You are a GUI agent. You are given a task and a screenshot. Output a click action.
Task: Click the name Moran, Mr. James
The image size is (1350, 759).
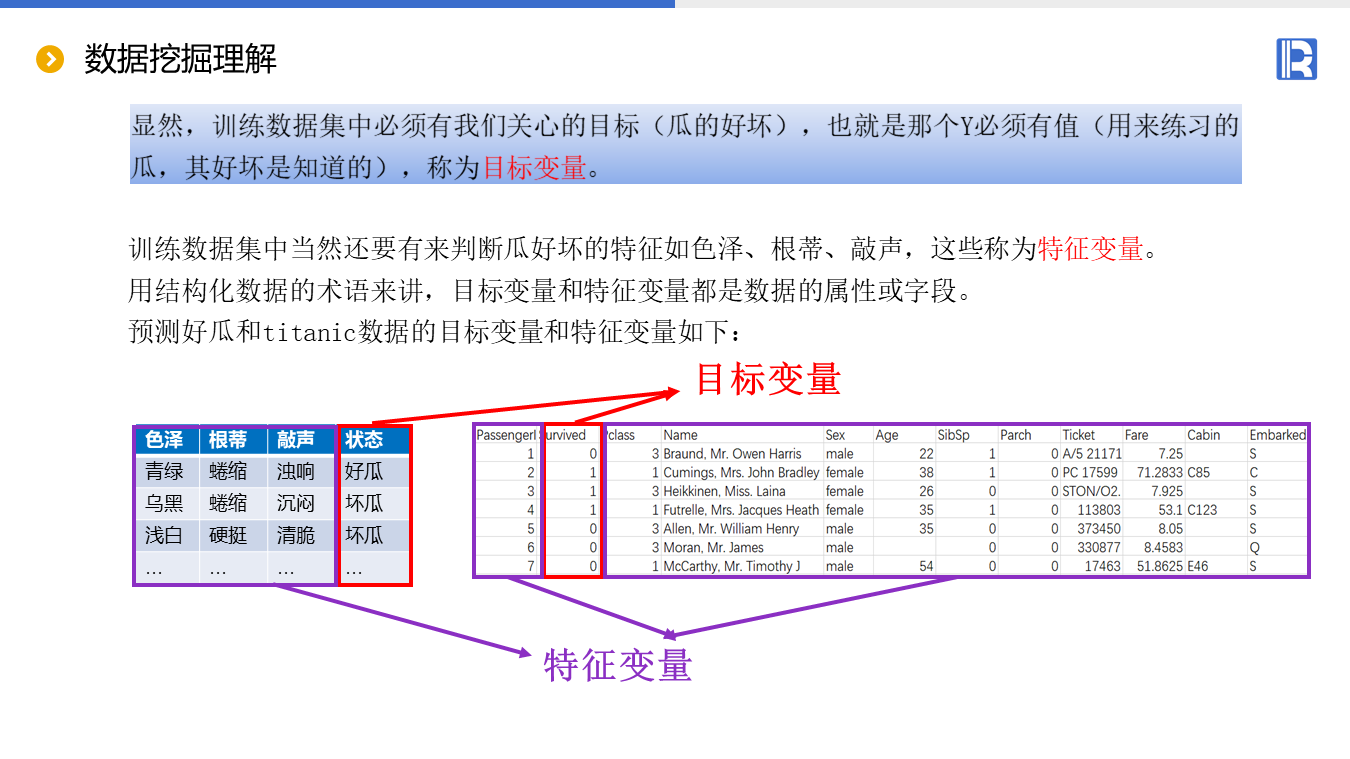click(713, 547)
